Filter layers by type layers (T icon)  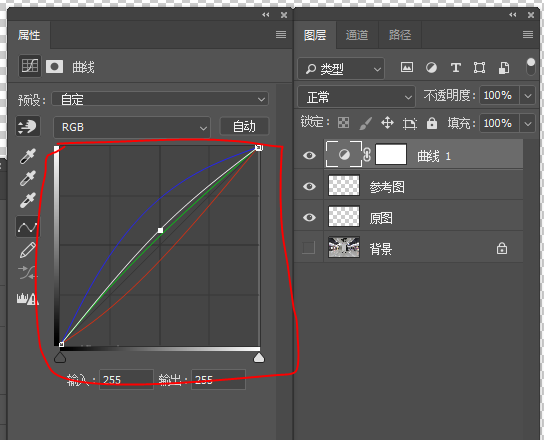click(x=455, y=67)
